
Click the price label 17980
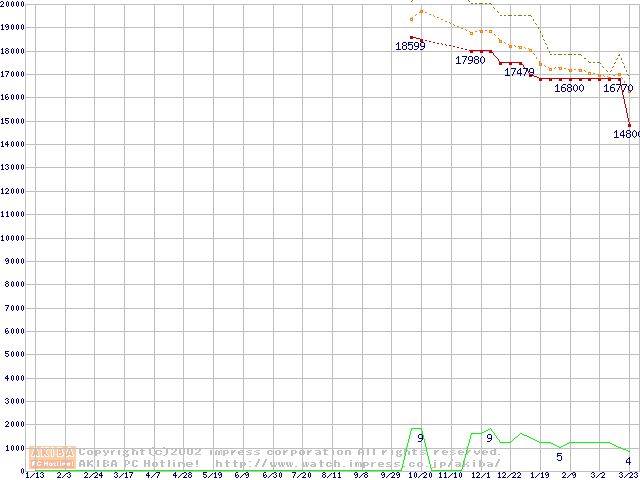(470, 61)
